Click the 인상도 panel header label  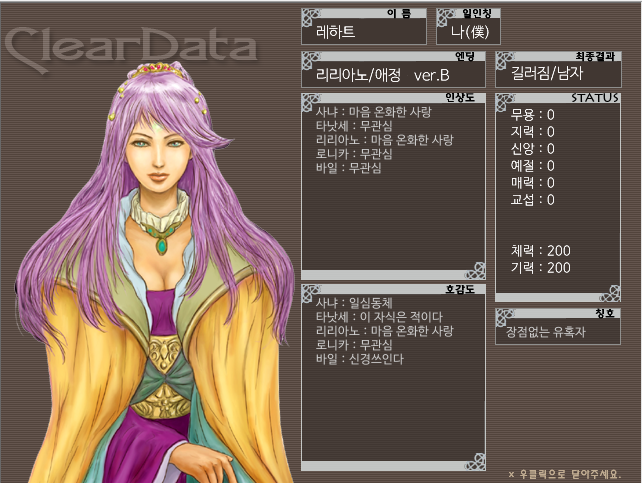point(460,97)
